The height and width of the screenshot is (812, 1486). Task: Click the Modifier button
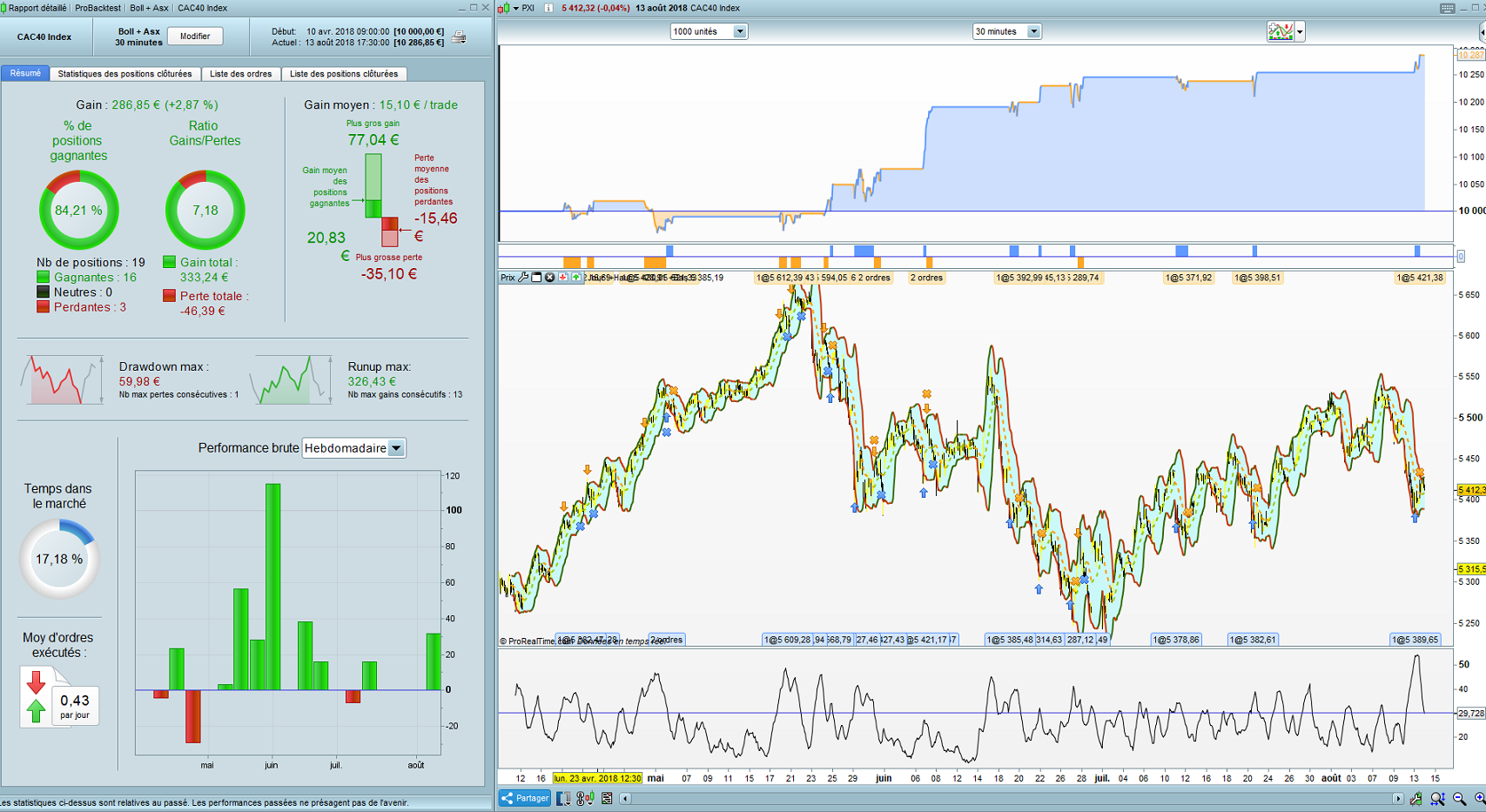195,37
